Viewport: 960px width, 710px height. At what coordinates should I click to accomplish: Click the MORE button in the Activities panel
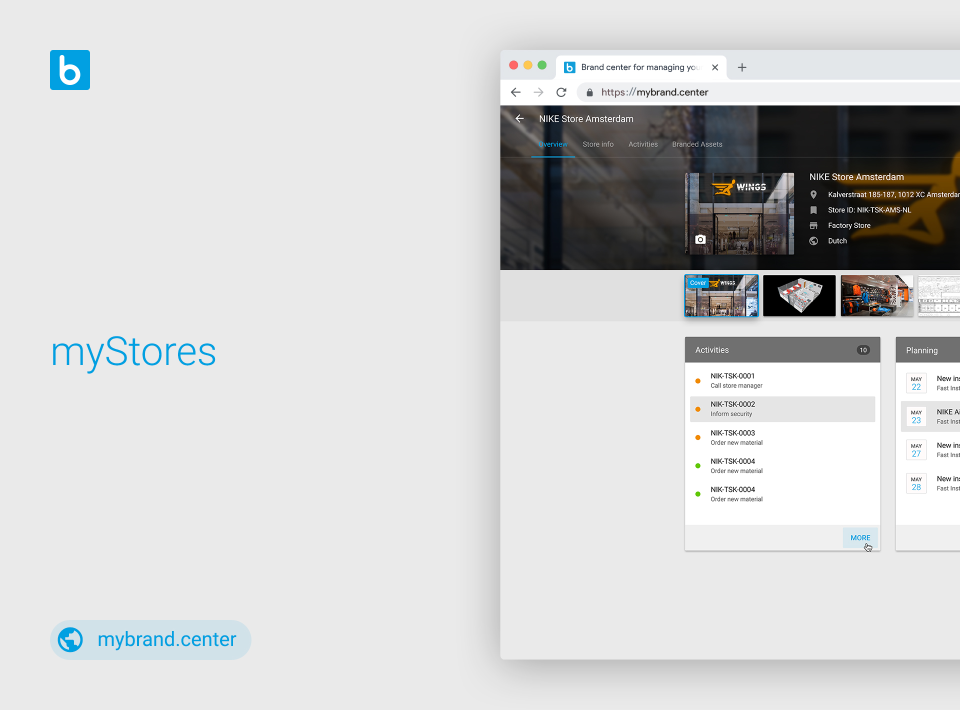pos(860,537)
